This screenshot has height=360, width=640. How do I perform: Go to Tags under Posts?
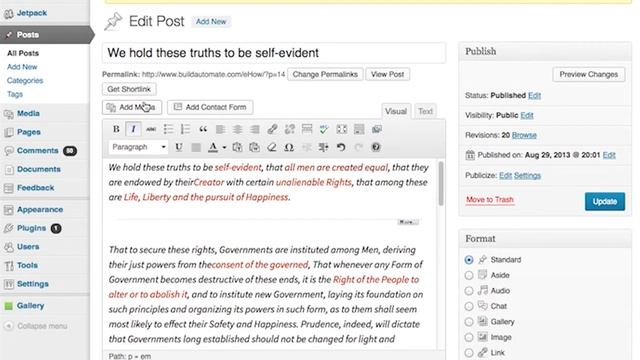[15, 94]
